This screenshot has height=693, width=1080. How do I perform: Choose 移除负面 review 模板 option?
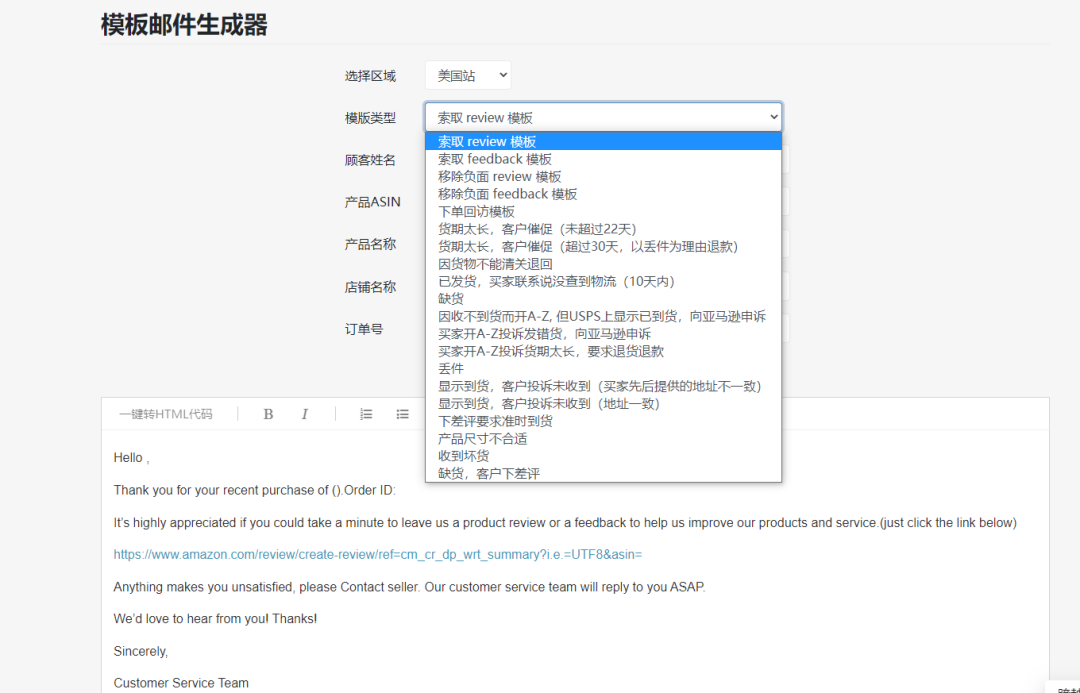pyautogui.click(x=603, y=176)
